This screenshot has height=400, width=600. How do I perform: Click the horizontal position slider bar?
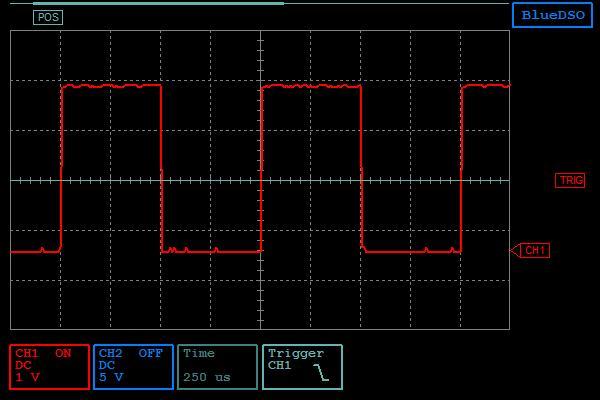coord(158,3)
